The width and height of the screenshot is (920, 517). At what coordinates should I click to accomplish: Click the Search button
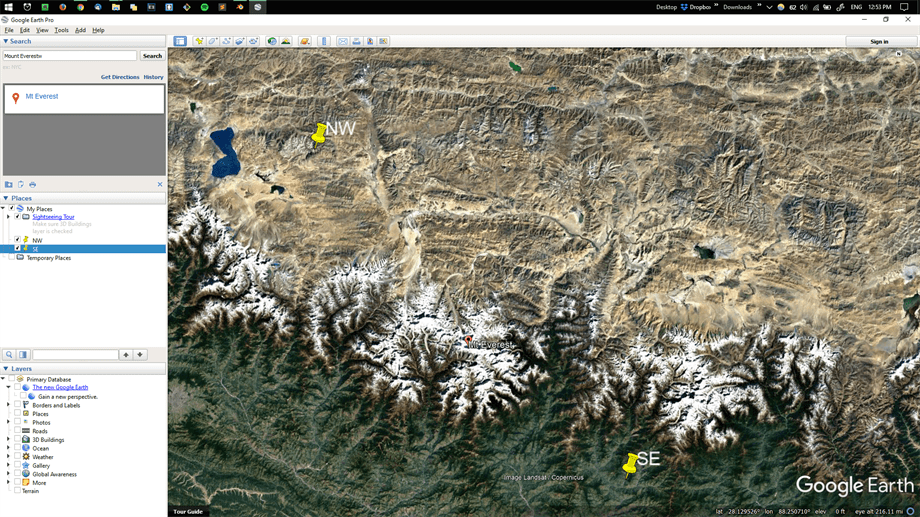pyautogui.click(x=153, y=56)
